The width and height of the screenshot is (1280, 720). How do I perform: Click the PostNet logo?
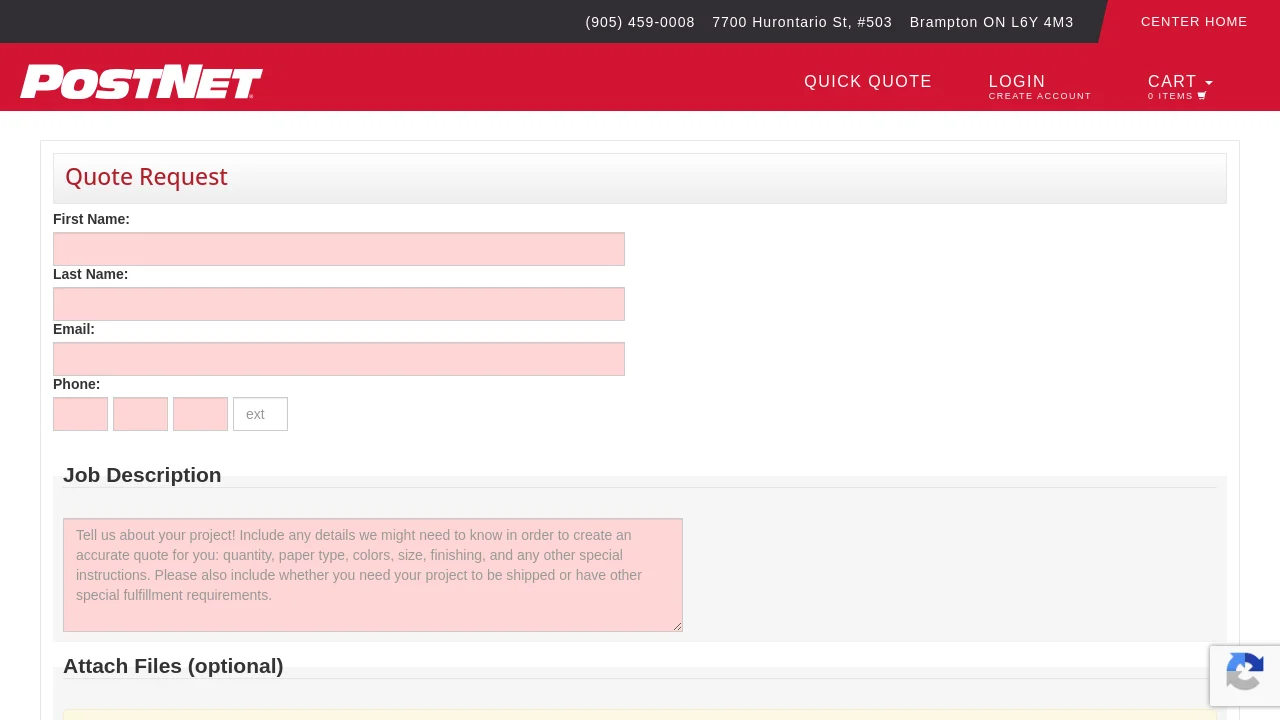point(141,82)
